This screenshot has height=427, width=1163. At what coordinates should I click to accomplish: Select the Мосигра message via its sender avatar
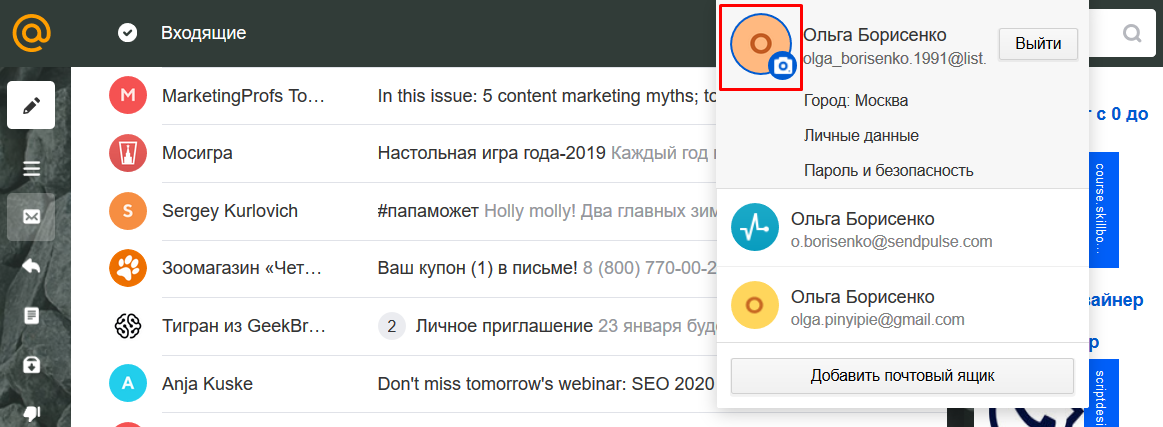tap(127, 153)
